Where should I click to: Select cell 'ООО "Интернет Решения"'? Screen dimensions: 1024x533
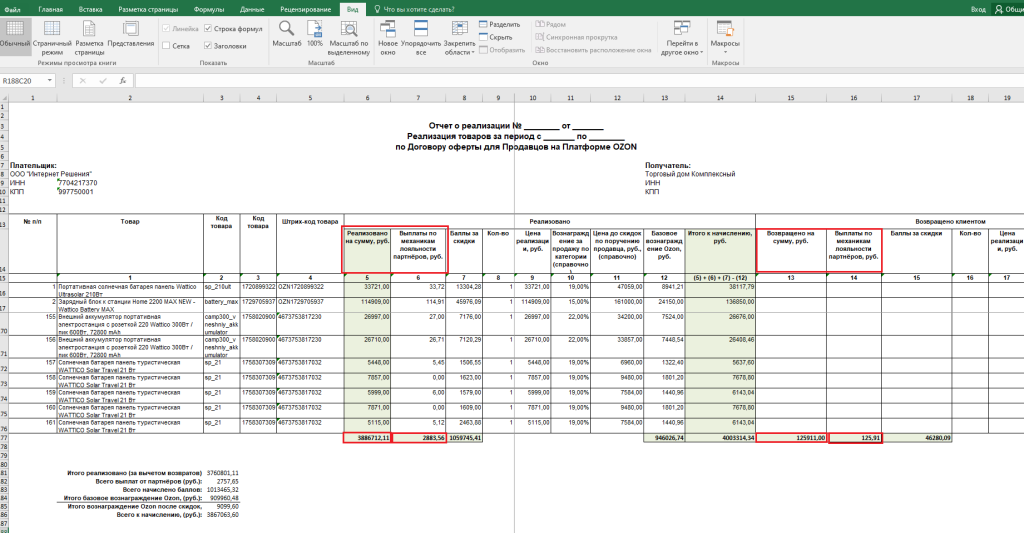point(51,174)
